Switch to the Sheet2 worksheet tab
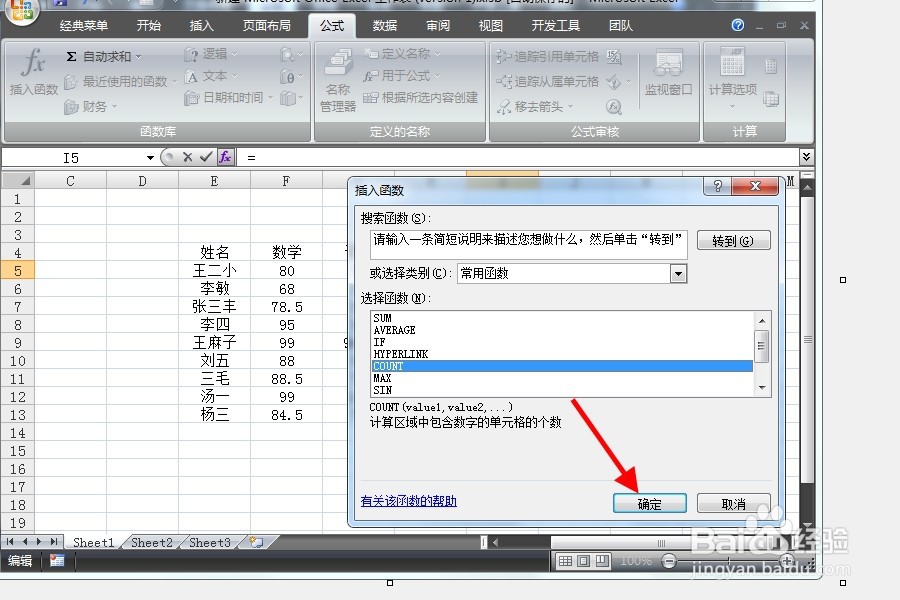Viewport: 900px width, 600px height. [151, 542]
